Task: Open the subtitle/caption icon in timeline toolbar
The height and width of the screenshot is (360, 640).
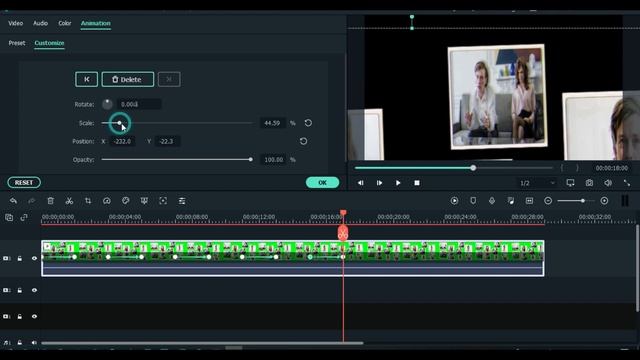Action: pyautogui.click(x=529, y=201)
